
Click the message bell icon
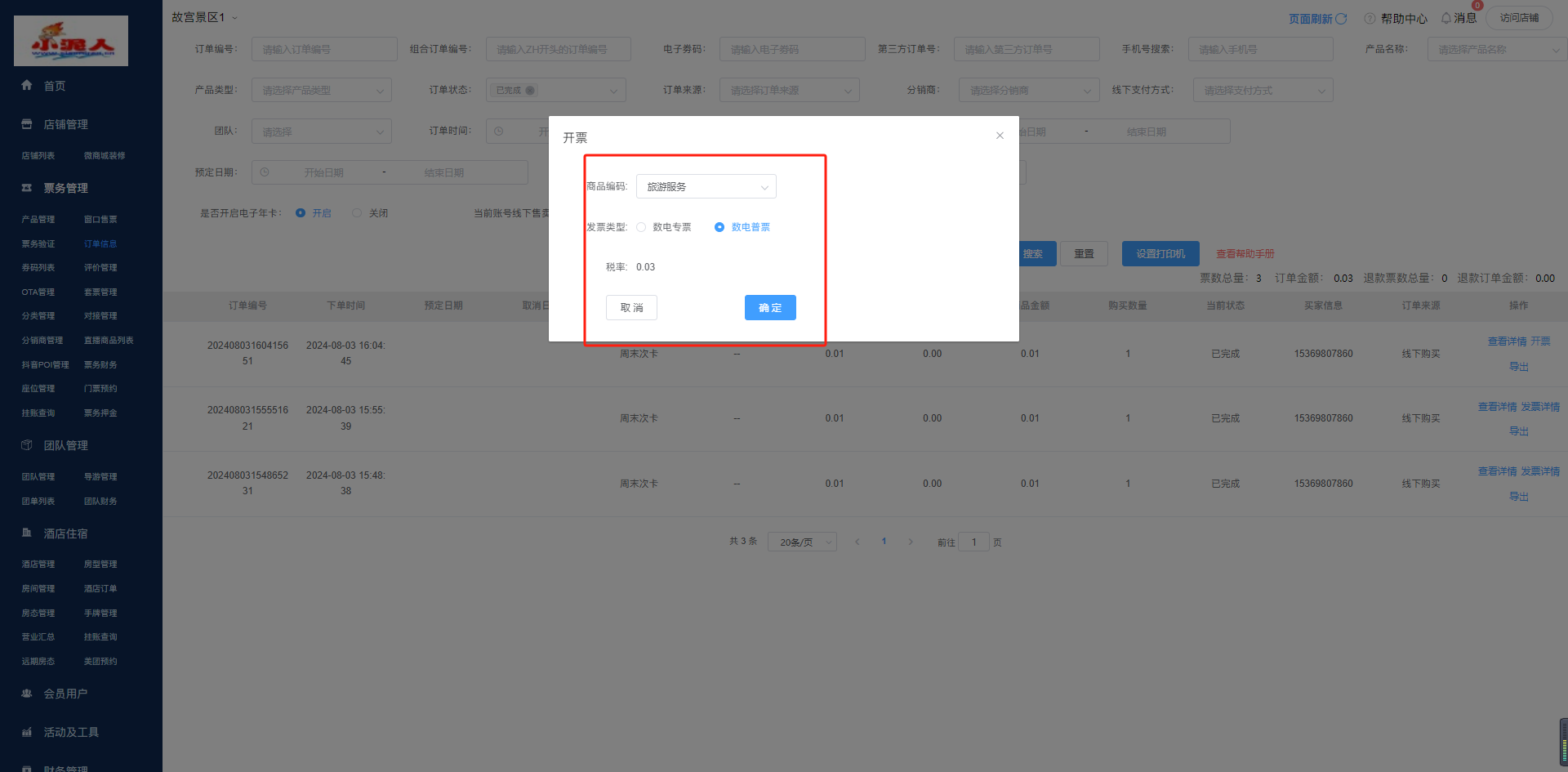point(1446,18)
